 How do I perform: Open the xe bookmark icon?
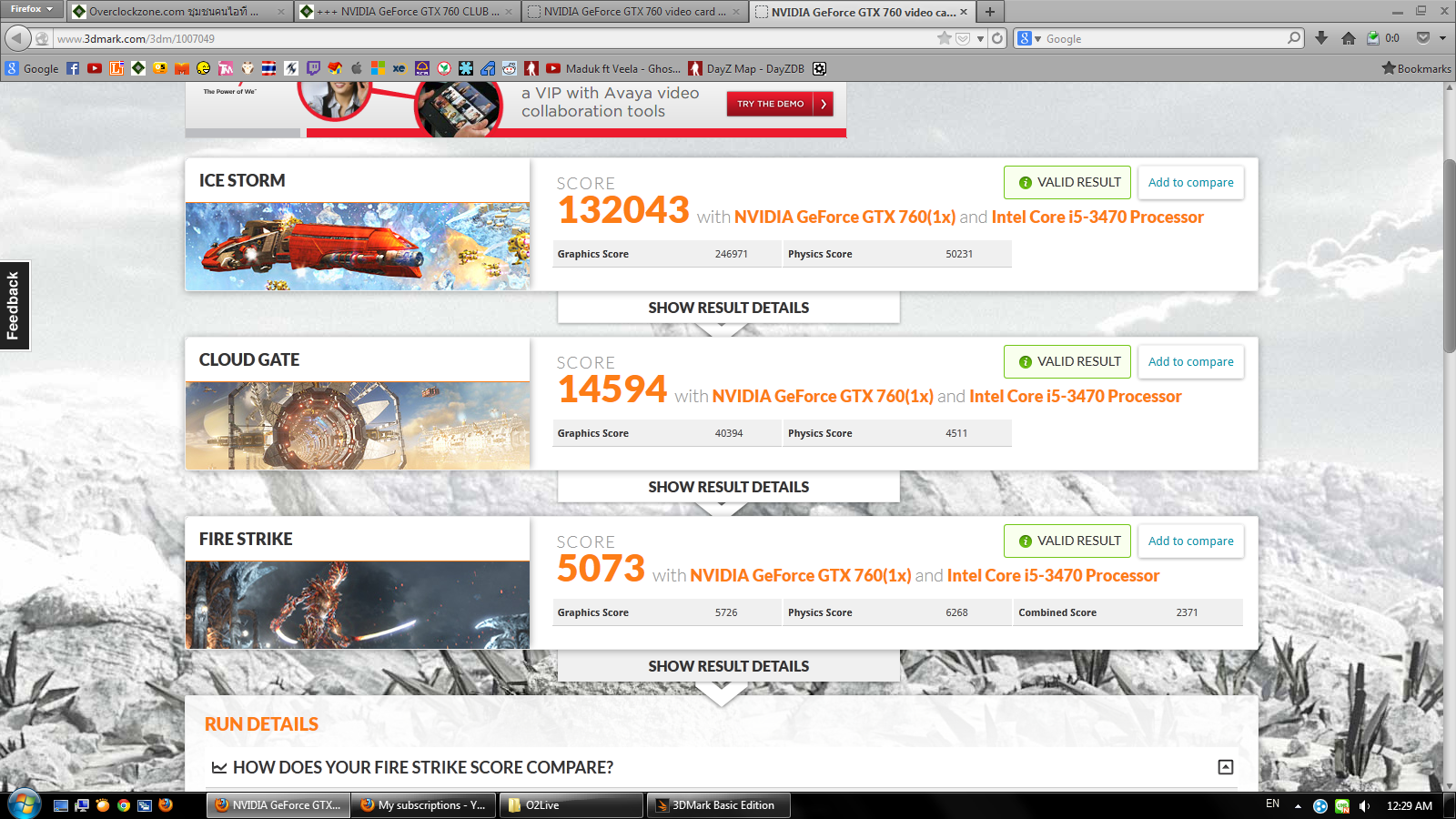[x=399, y=68]
